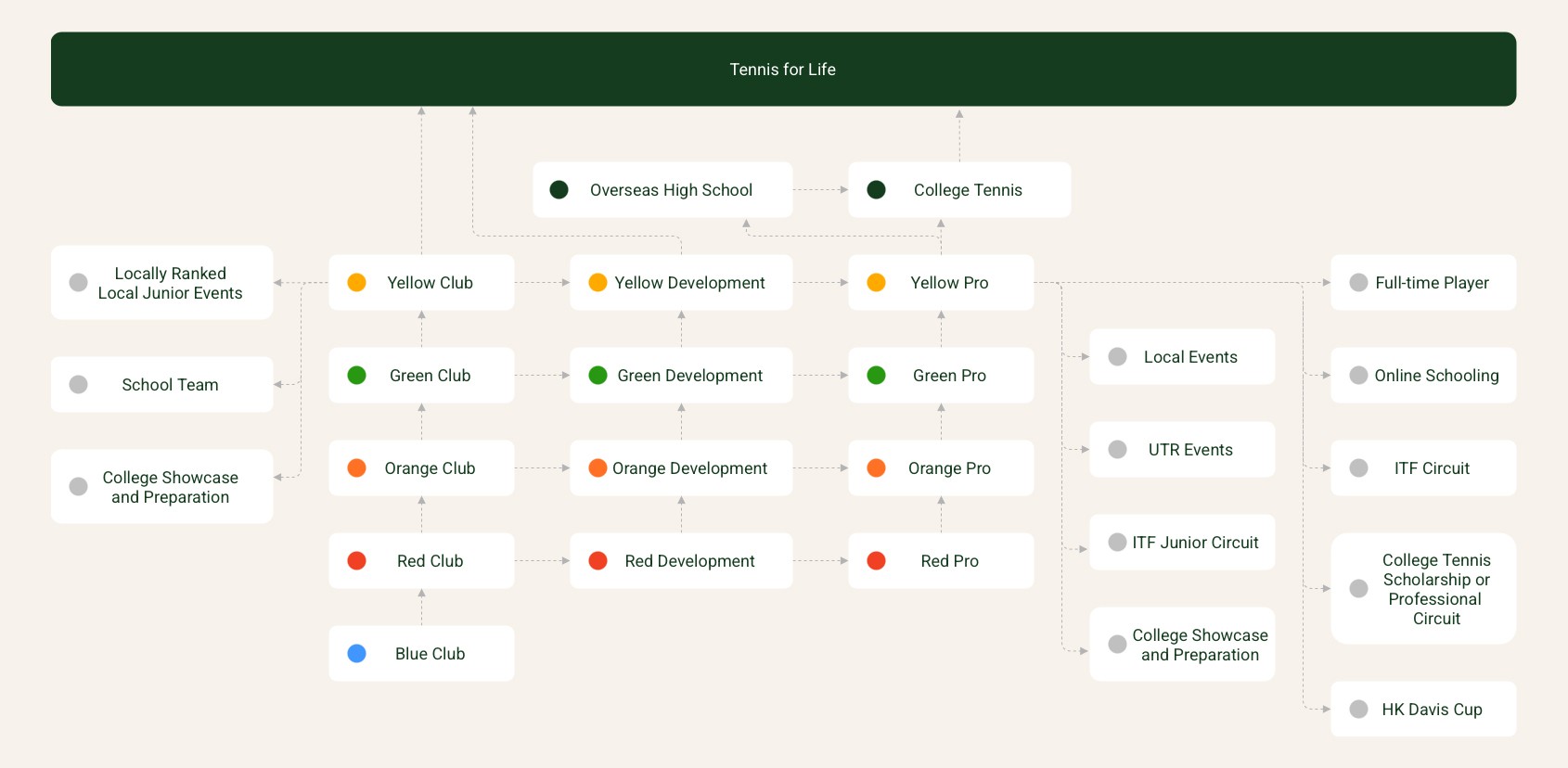This screenshot has height=768, width=1568.
Task: Click the green dot beside Green Development
Action: (598, 375)
